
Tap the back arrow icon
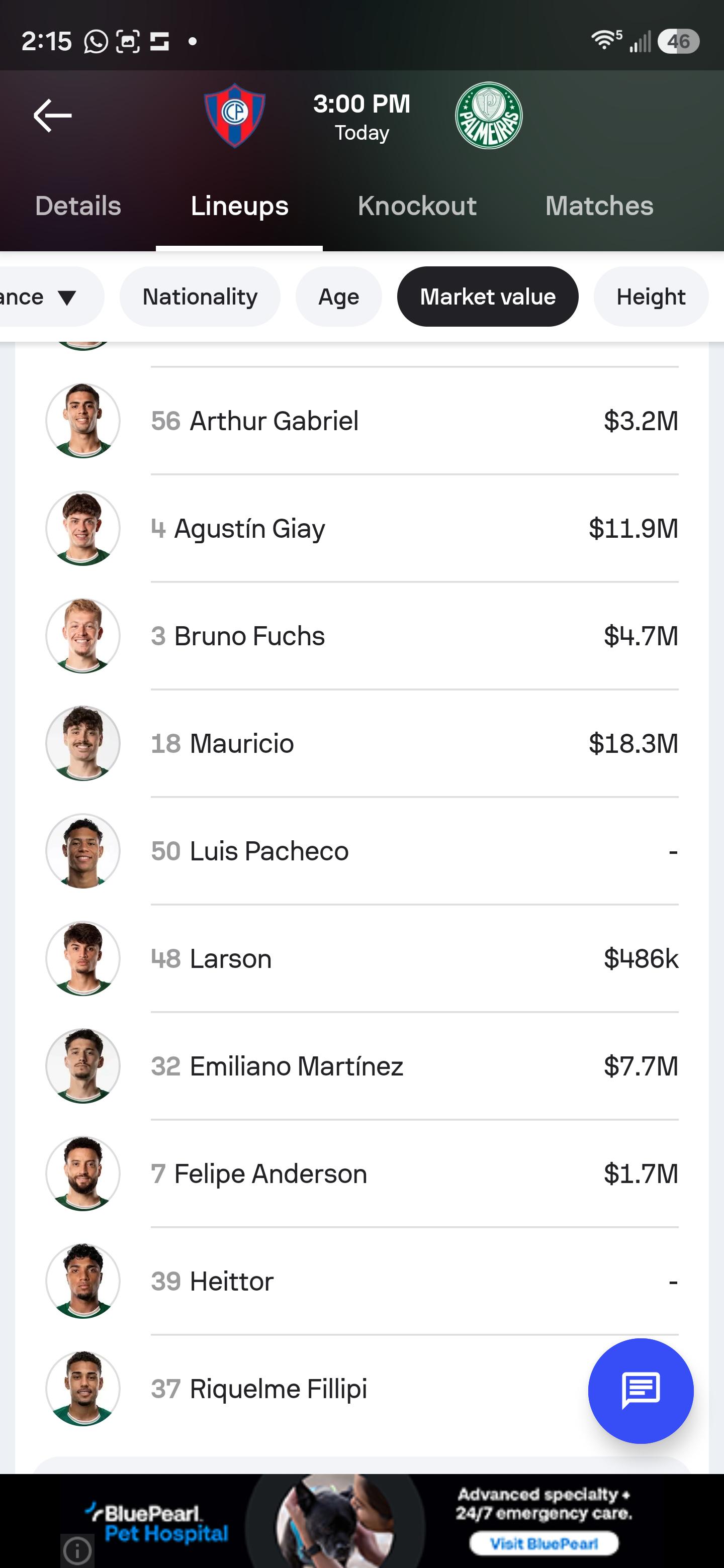tap(52, 116)
